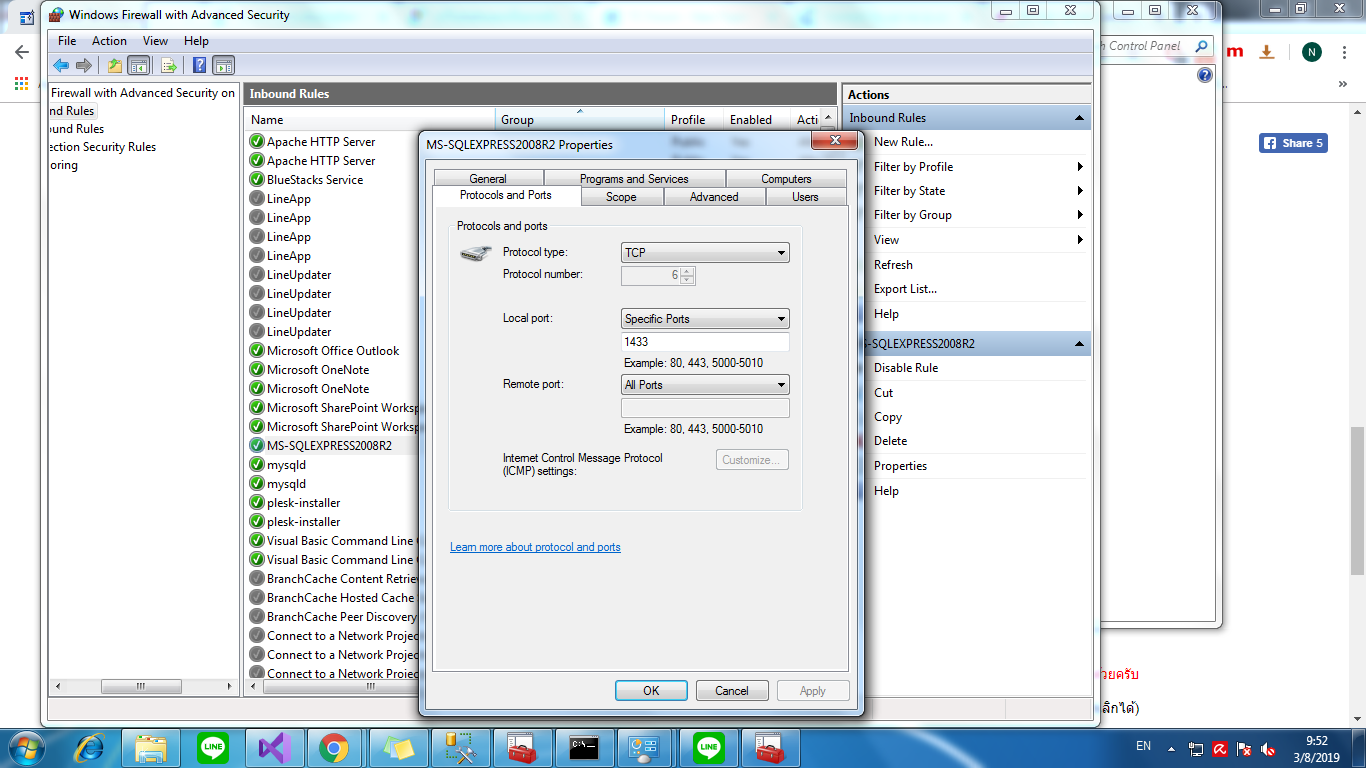Click the network port icon beside Protocol type
The width and height of the screenshot is (1366, 768).
click(476, 254)
